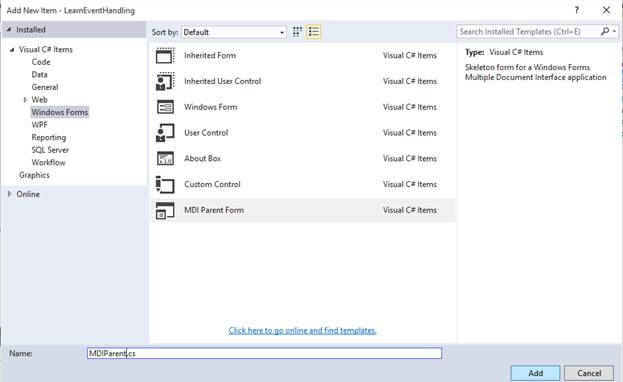The image size is (623, 382).
Task: Select the Web category
Action: tap(39, 100)
